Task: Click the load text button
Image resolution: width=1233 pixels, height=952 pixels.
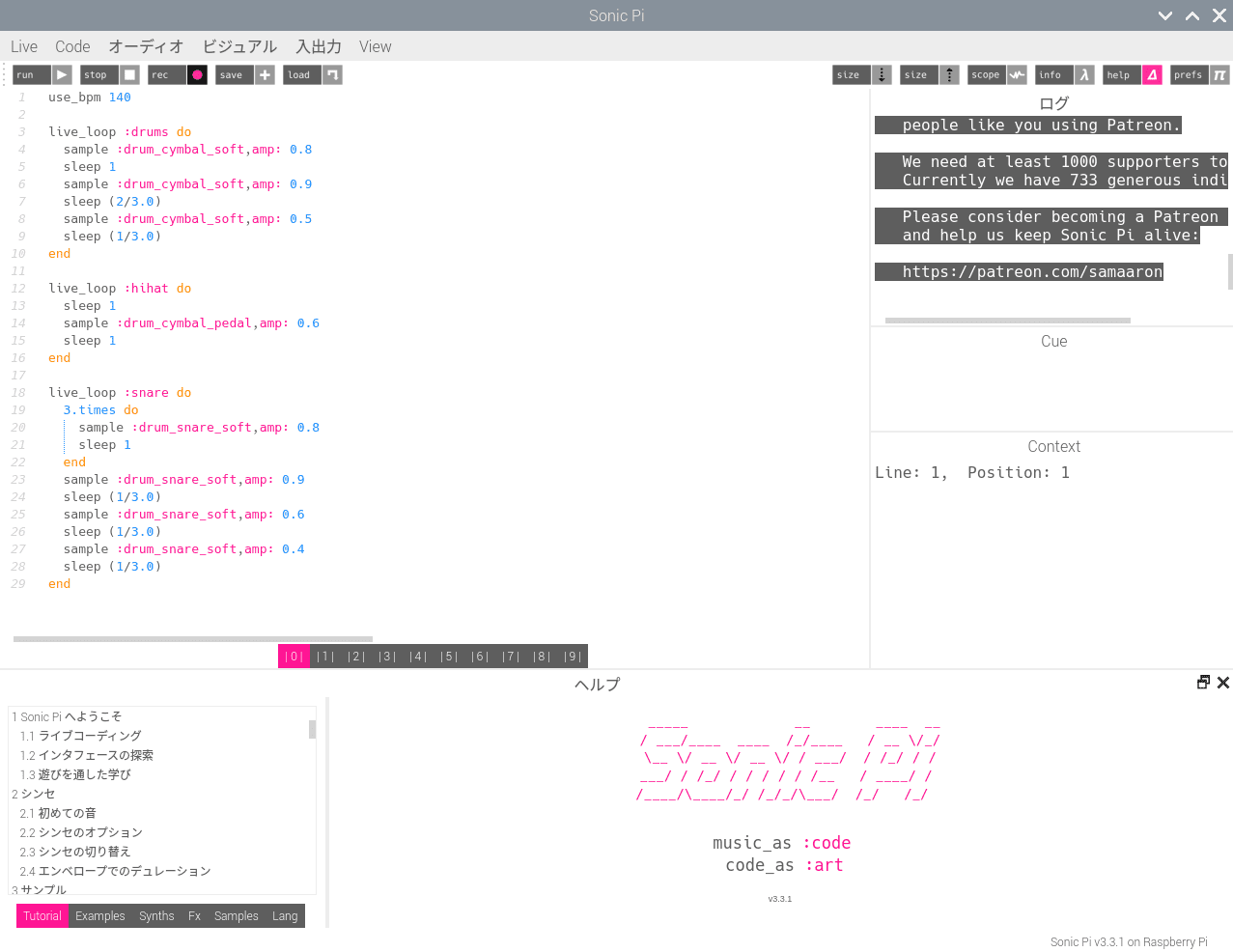Action: [302, 75]
